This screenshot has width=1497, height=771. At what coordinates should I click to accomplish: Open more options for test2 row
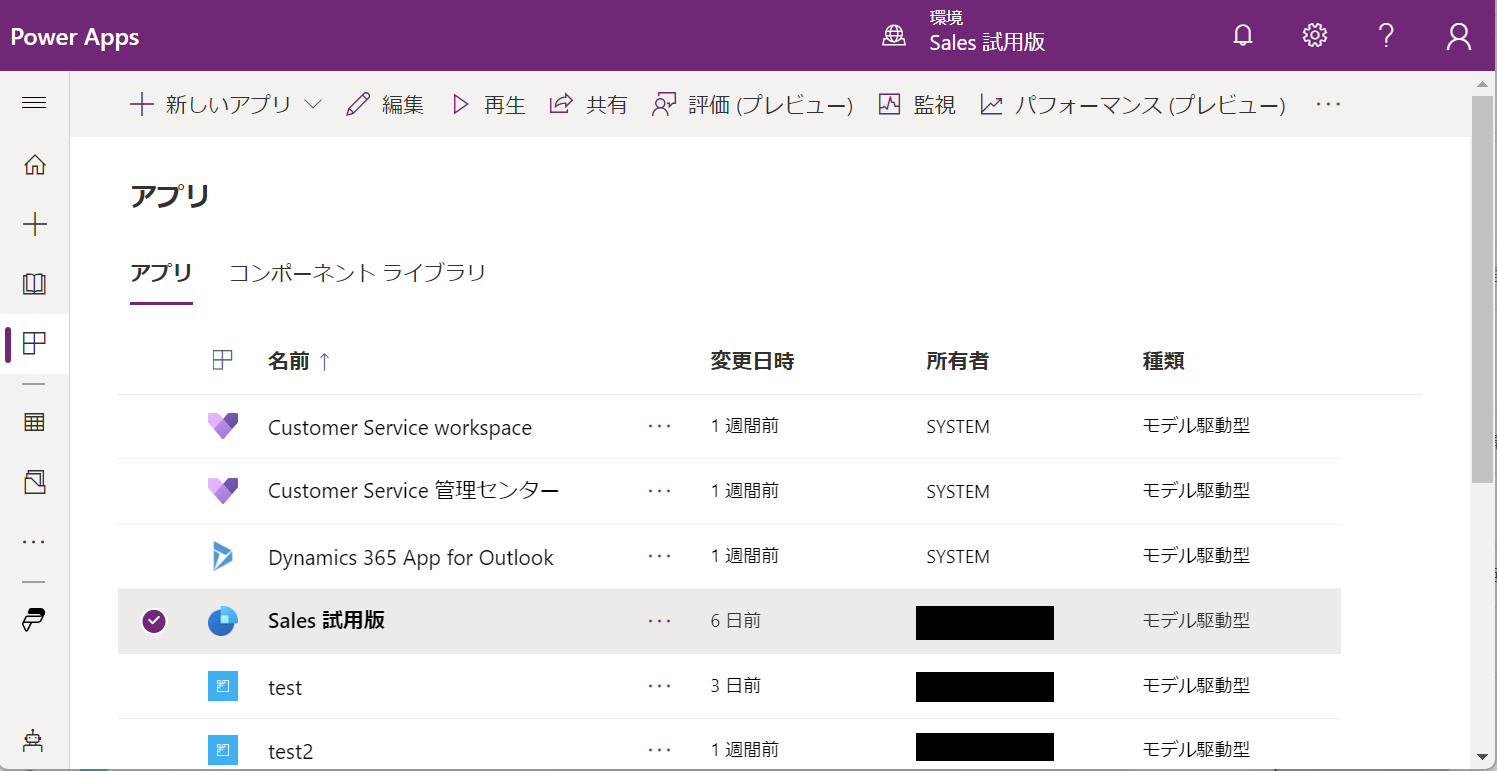pyautogui.click(x=659, y=749)
